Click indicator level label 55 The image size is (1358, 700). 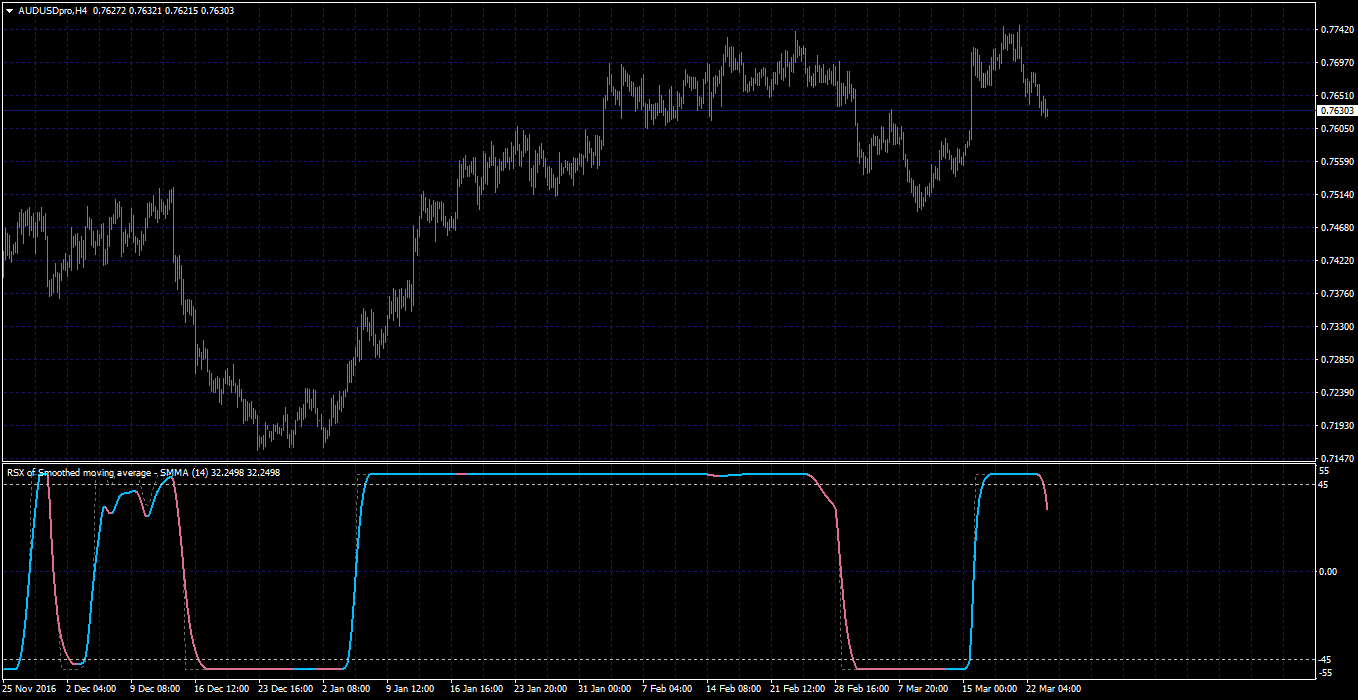[1325, 470]
